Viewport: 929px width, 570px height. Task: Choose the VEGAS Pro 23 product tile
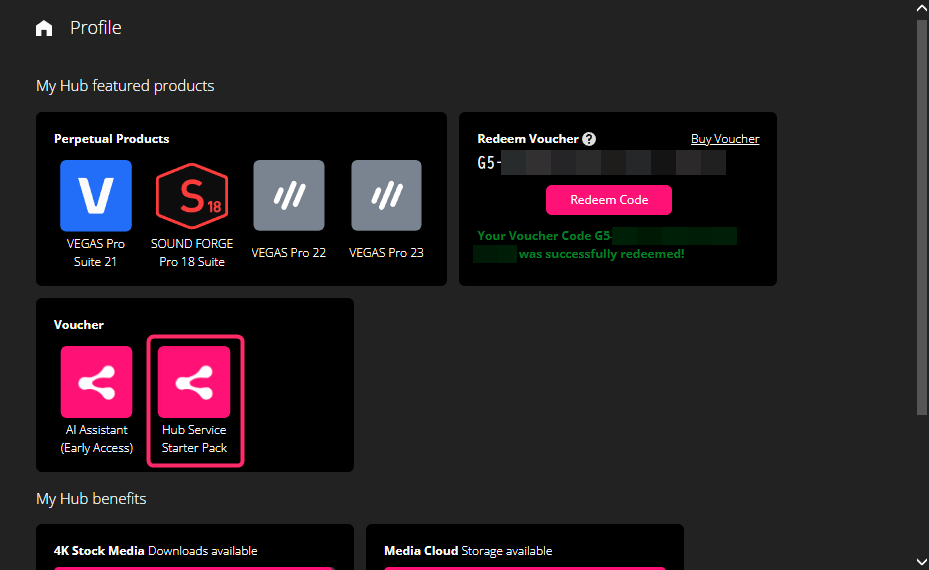386,196
